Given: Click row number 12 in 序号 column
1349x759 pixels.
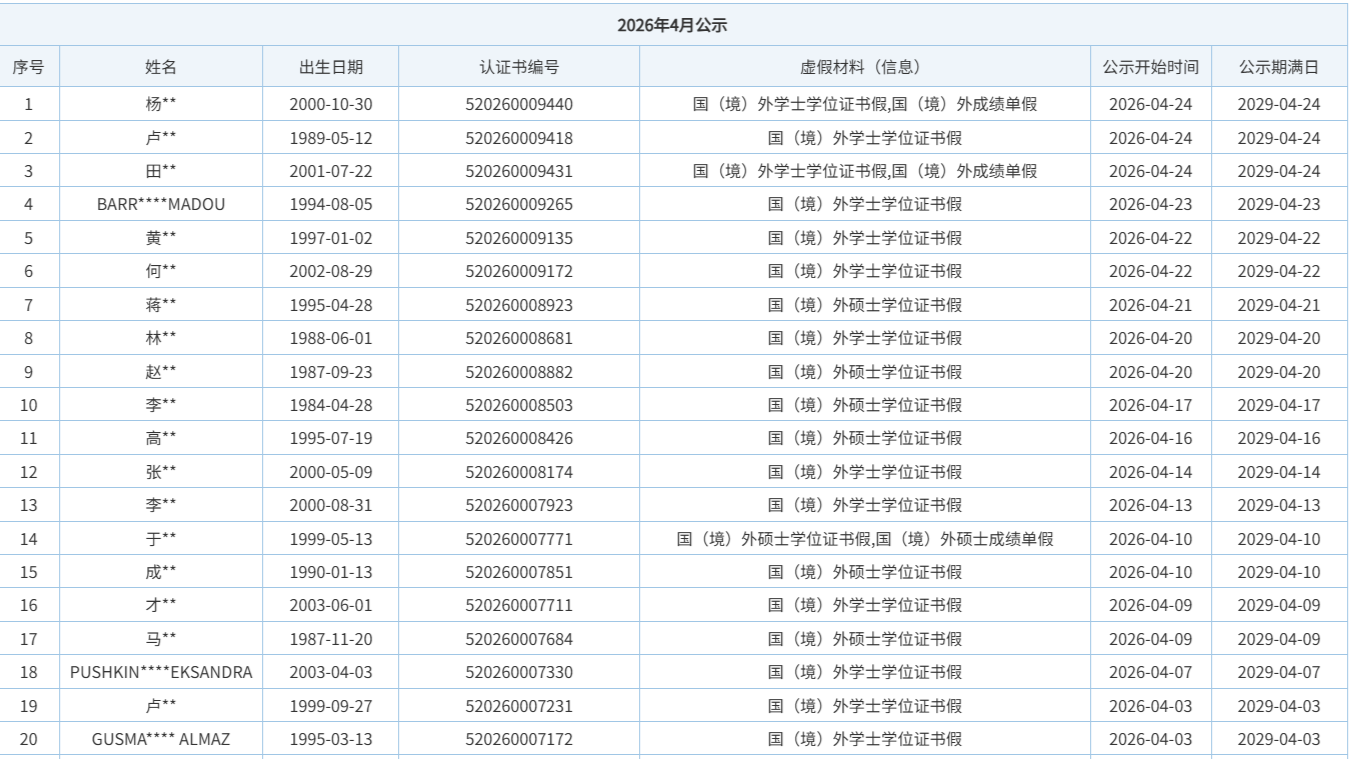Looking at the screenshot, I should 28,472.
